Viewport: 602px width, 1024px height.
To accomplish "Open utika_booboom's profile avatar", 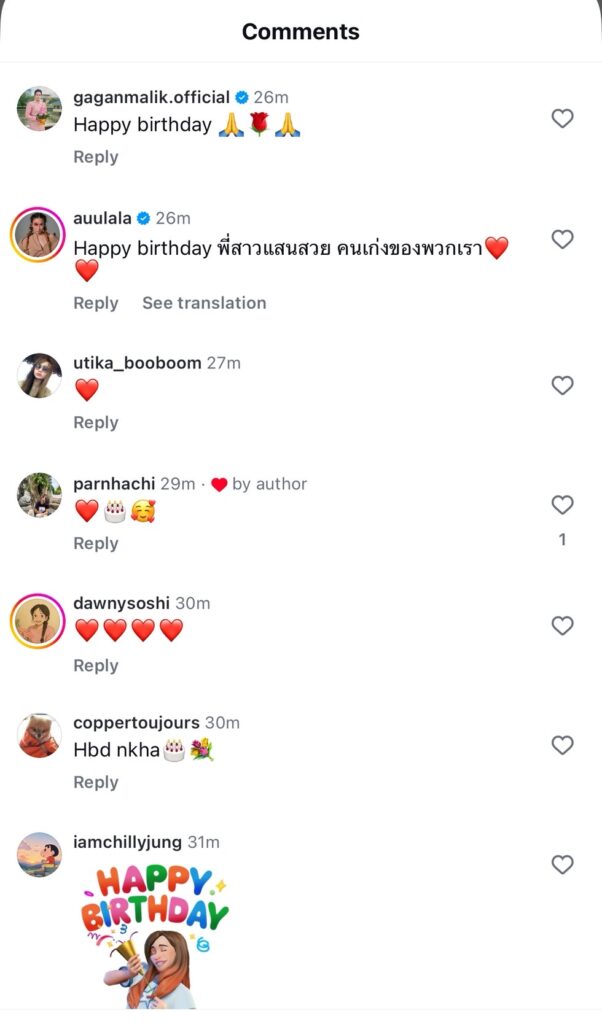I will tap(40, 376).
